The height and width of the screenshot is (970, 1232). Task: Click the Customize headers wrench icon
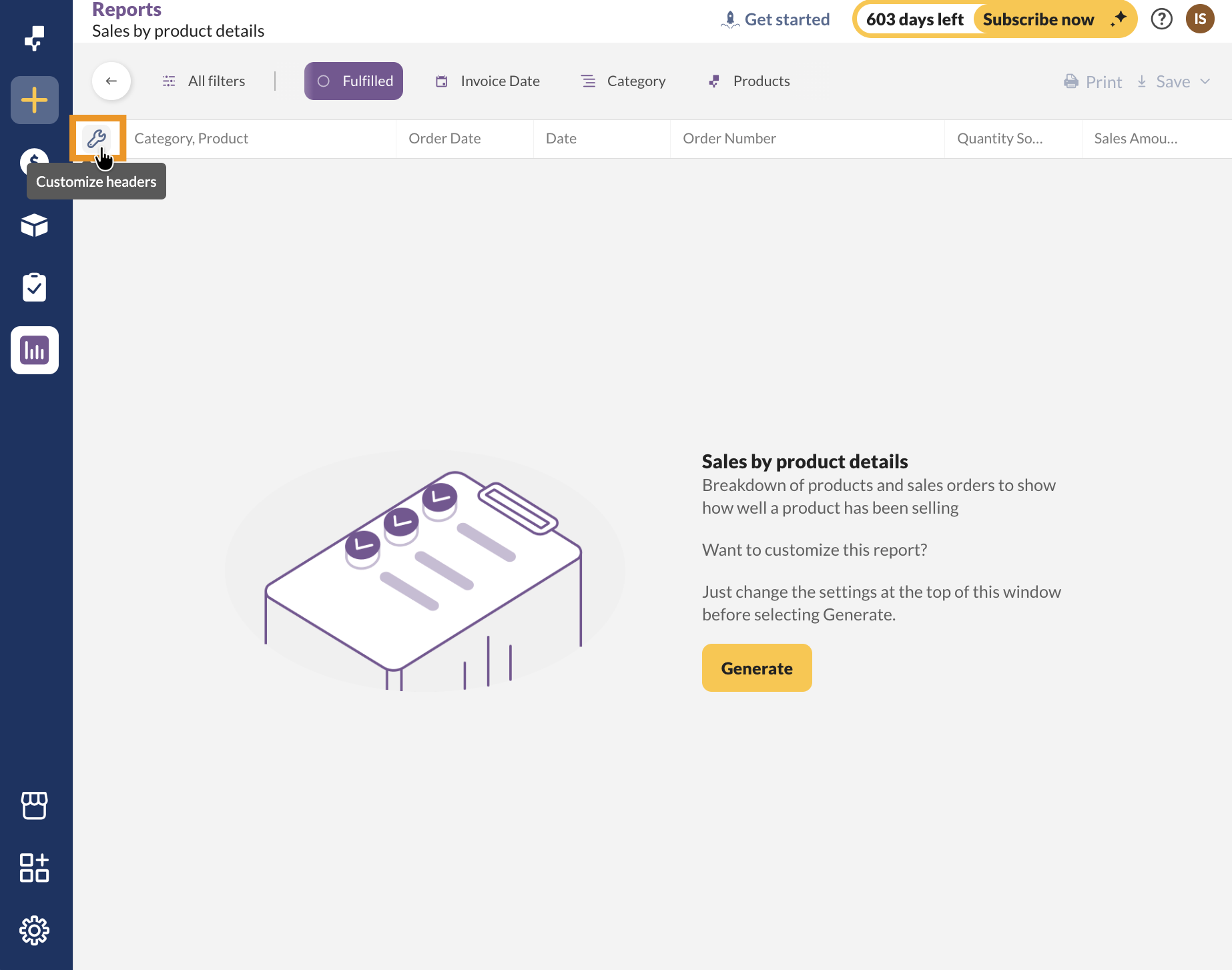coord(97,139)
